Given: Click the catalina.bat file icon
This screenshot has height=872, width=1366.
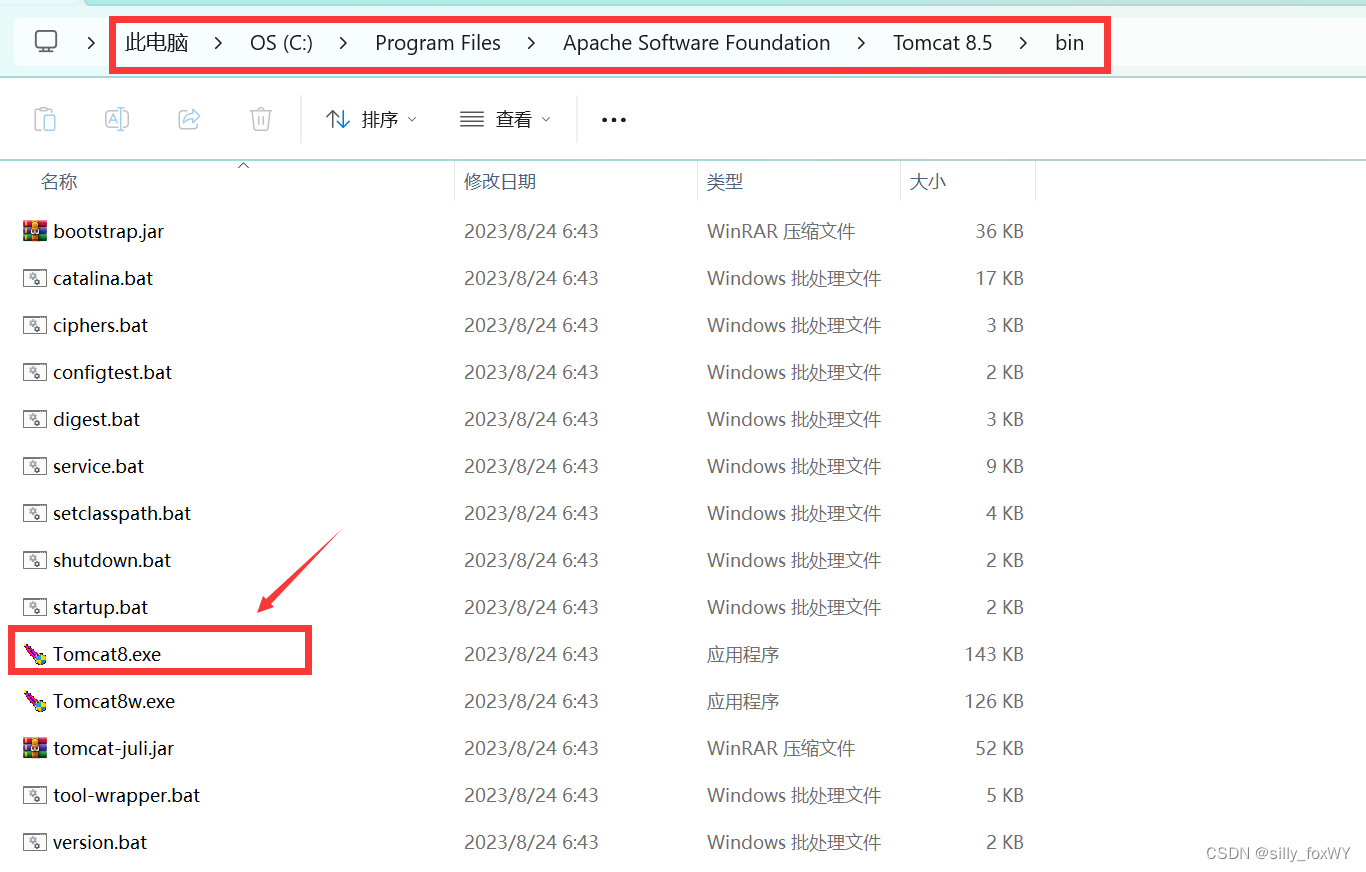Looking at the screenshot, I should [x=35, y=278].
